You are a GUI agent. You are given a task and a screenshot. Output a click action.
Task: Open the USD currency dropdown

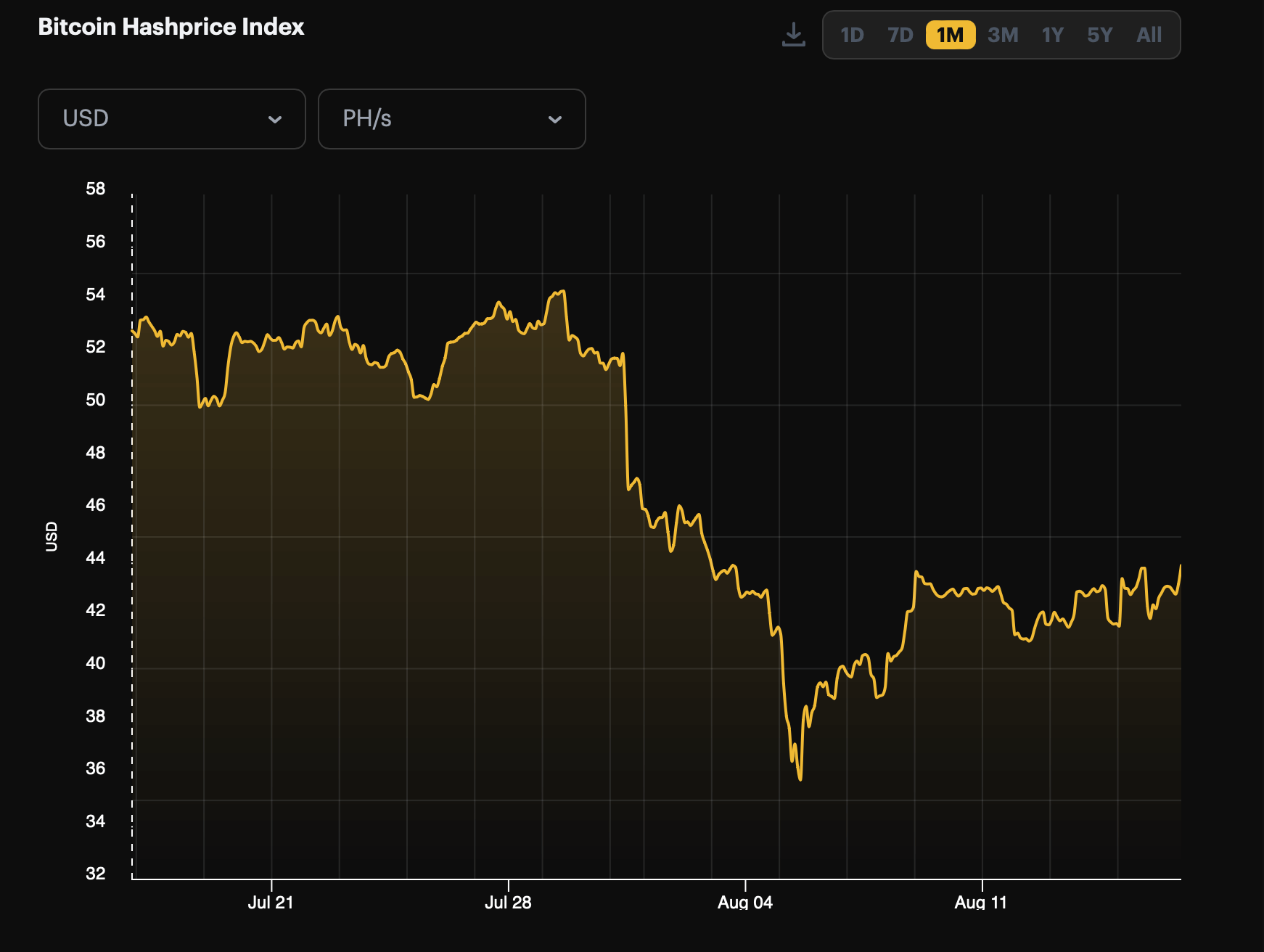click(x=172, y=119)
